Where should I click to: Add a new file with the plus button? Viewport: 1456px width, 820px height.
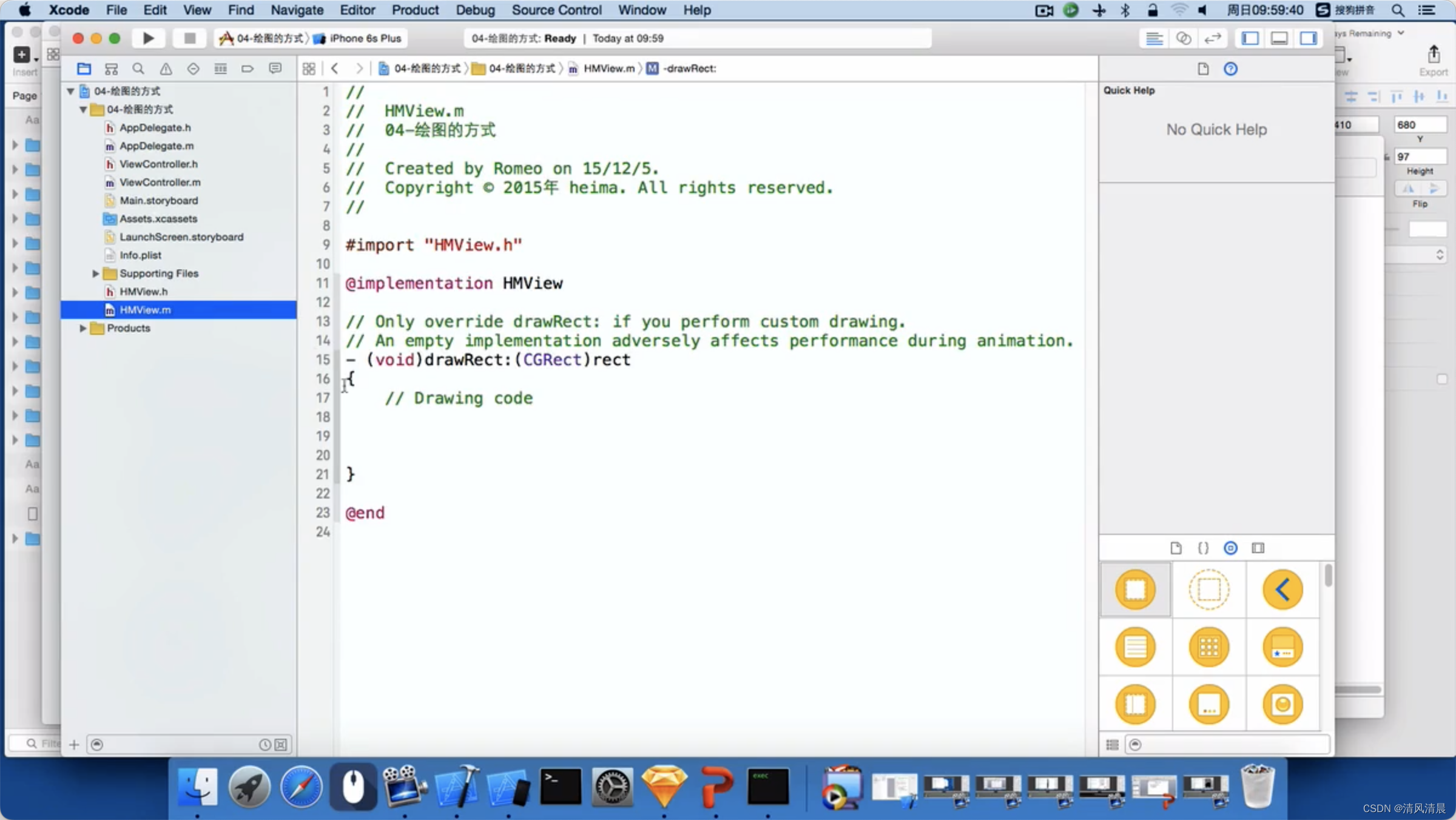[74, 744]
